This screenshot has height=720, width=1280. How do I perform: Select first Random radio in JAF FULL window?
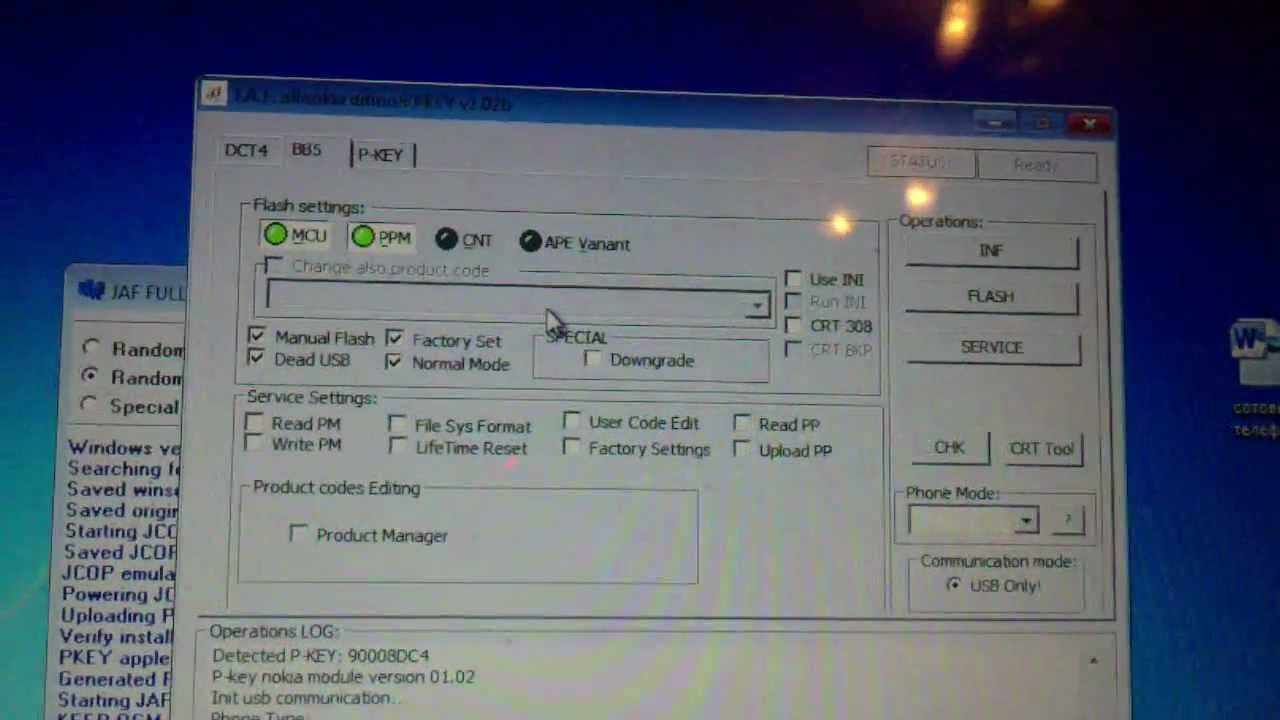(91, 347)
